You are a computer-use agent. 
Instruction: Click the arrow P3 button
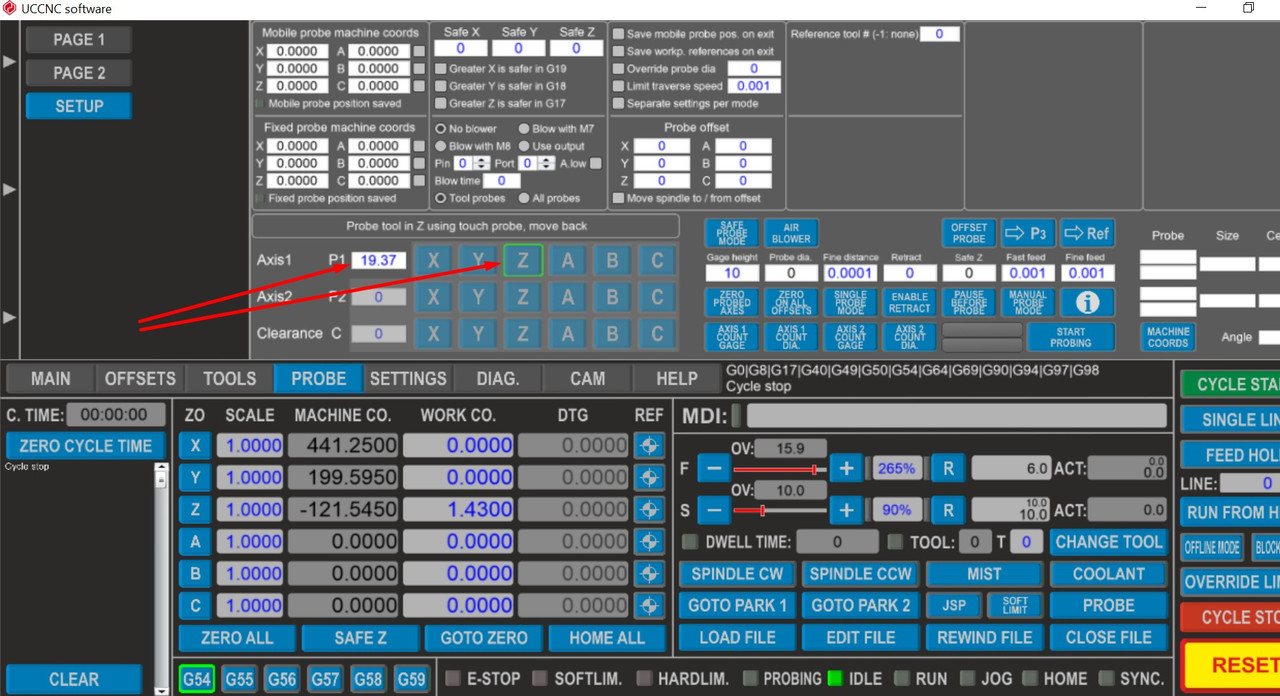[1028, 233]
